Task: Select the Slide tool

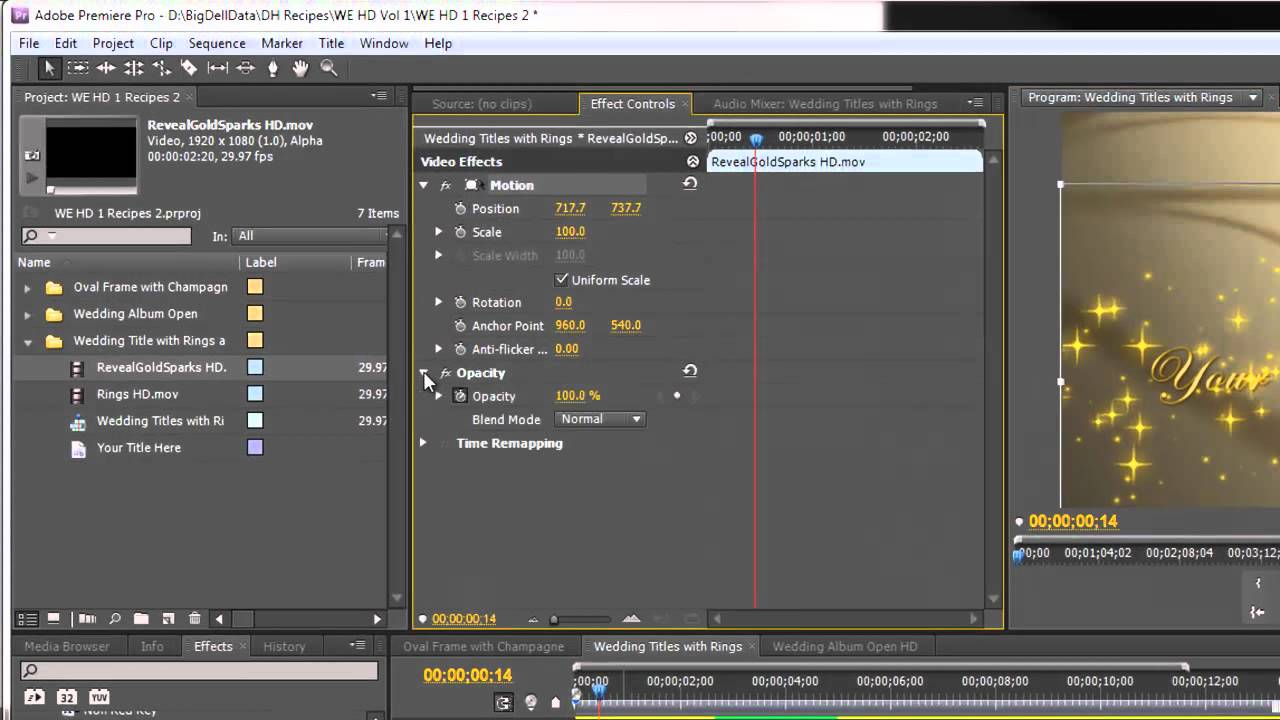Action: 245,68
